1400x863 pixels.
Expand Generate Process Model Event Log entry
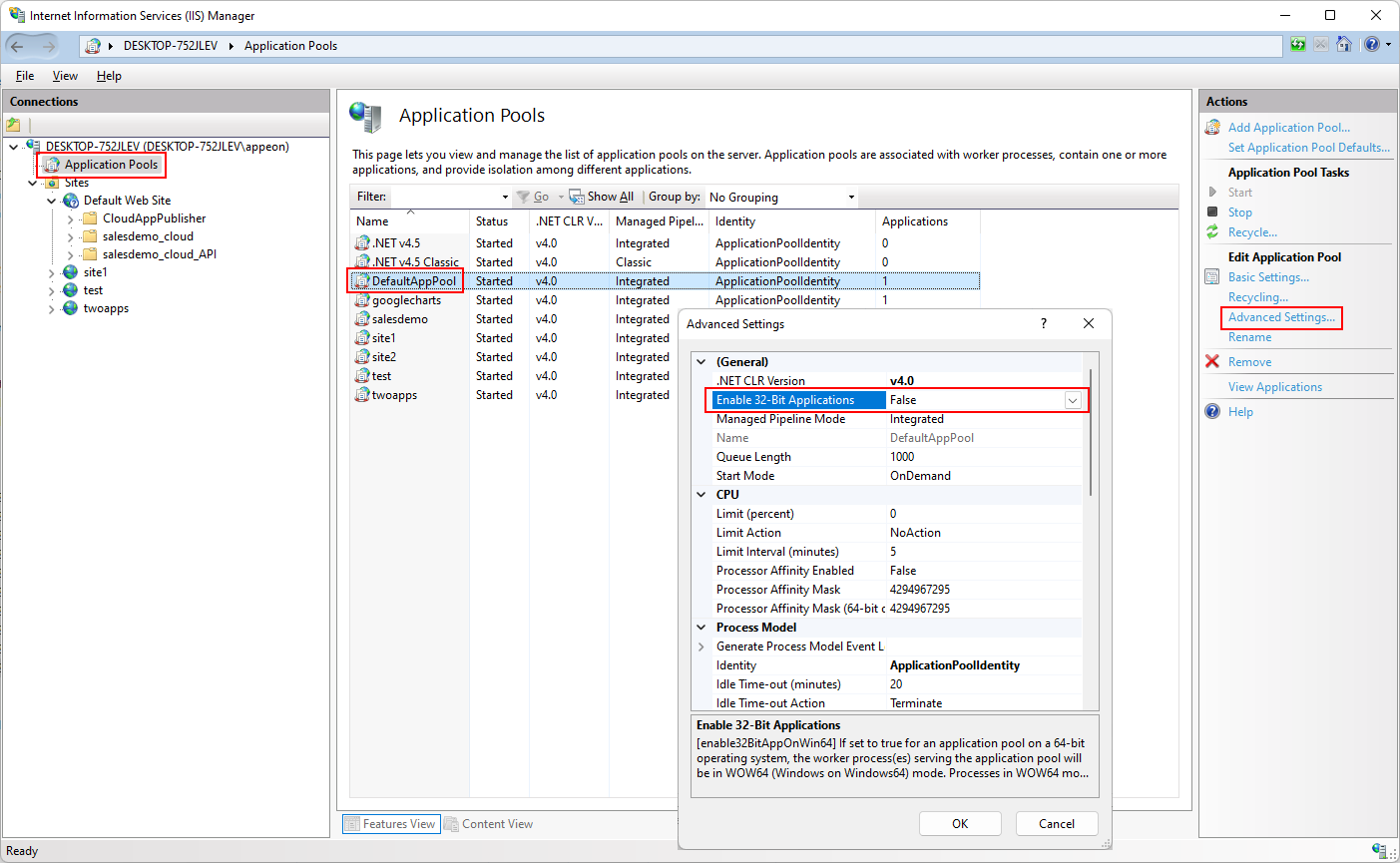tap(701, 647)
